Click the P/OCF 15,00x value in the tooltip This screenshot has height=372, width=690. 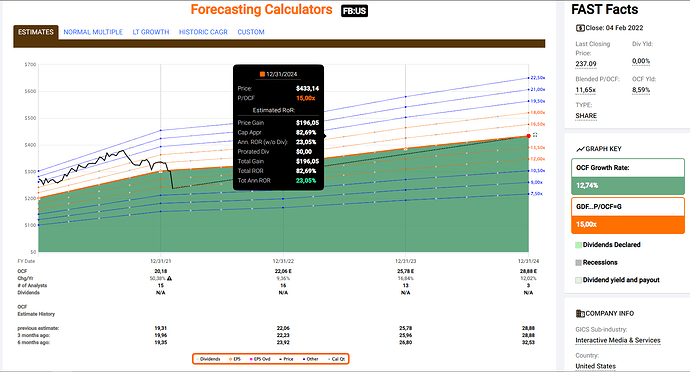[x=306, y=98]
